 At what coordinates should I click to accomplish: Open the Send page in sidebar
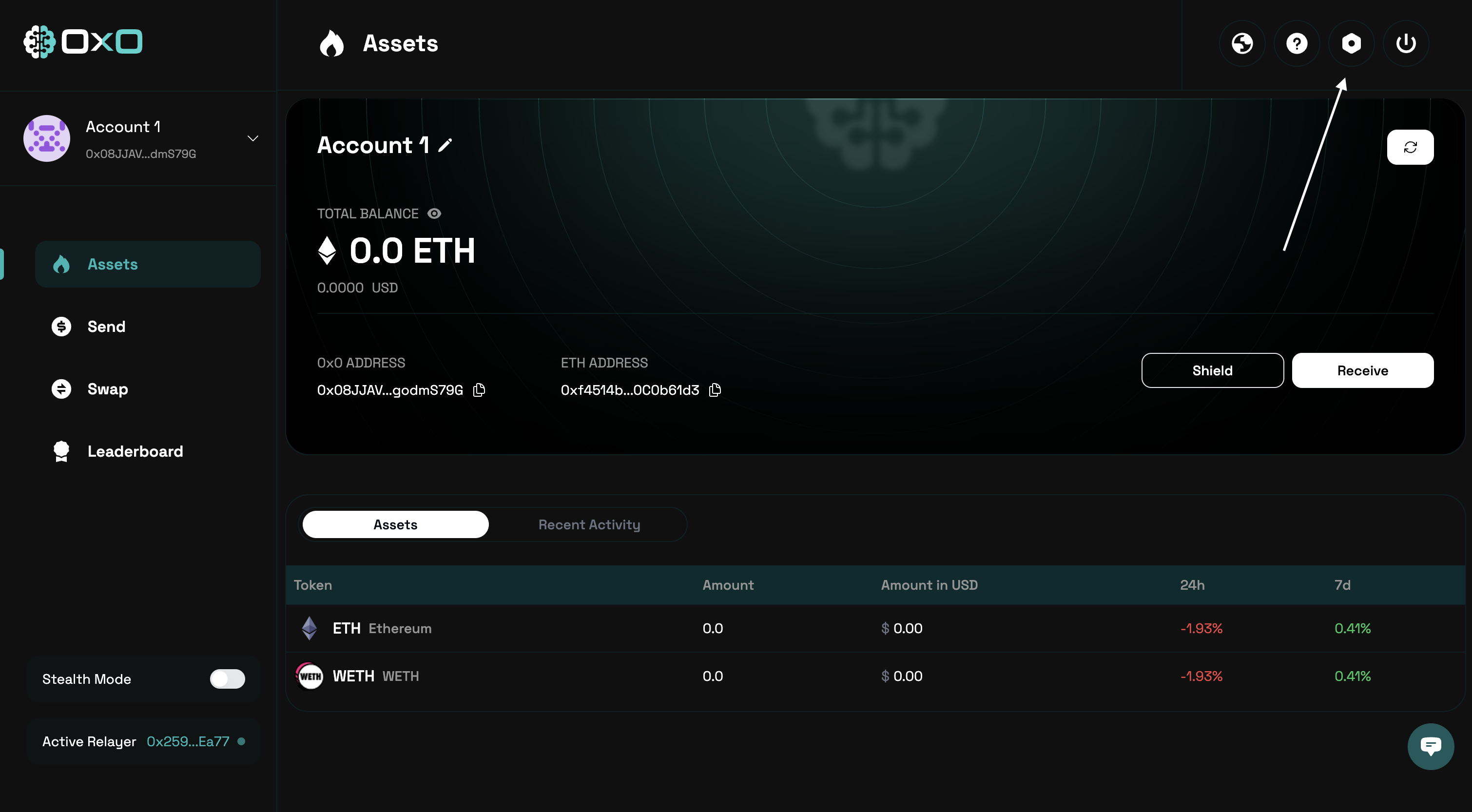click(x=106, y=327)
